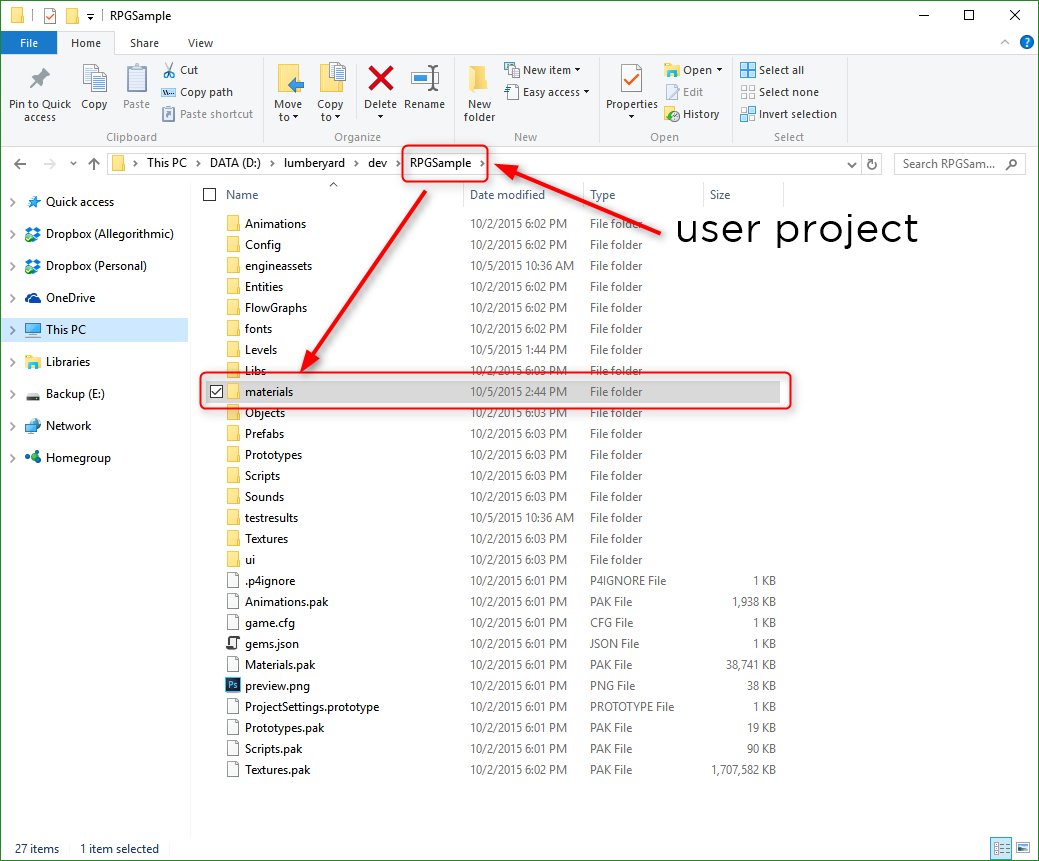Click lumberyard in address path

tap(314, 163)
